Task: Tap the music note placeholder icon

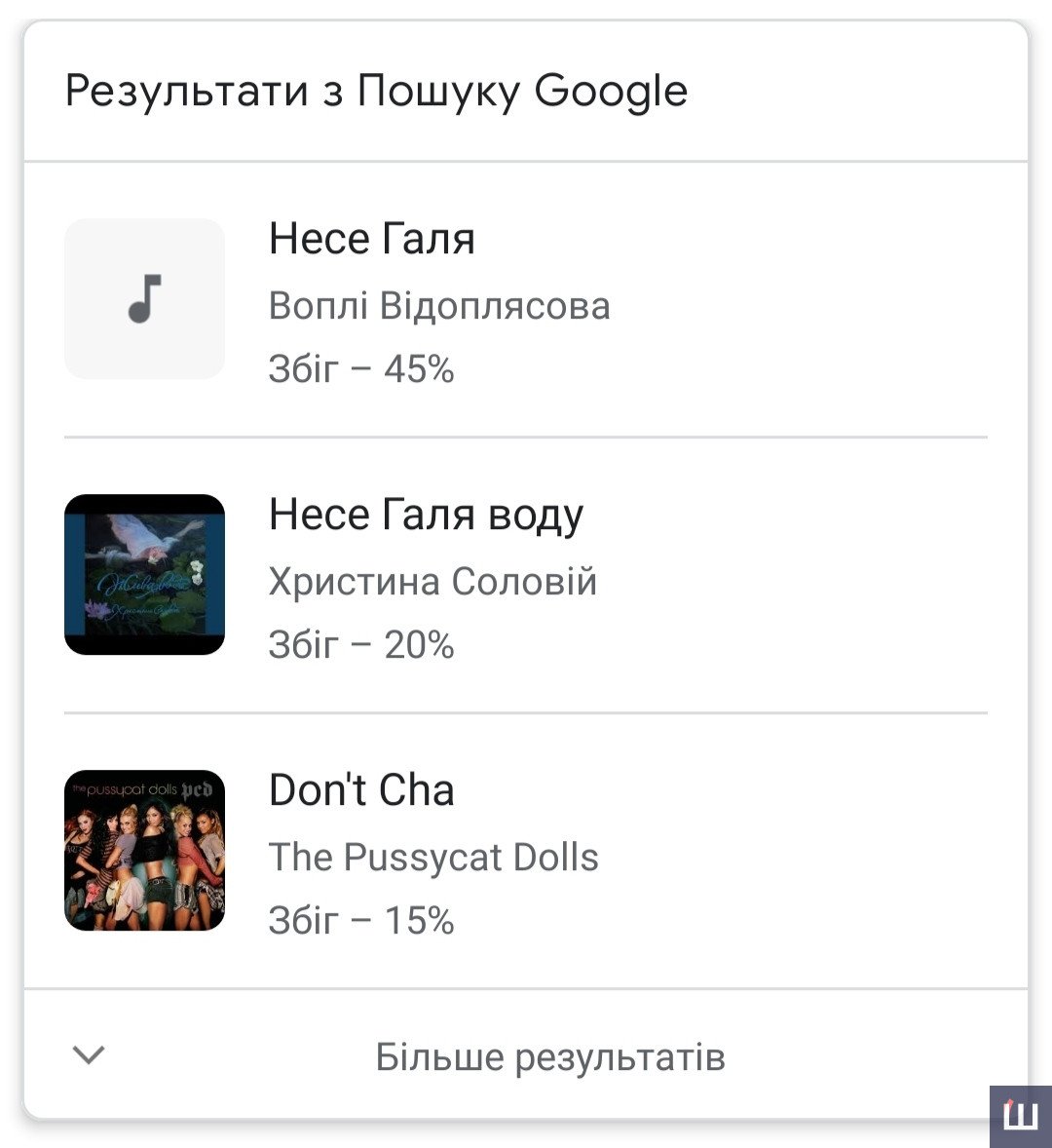Action: [144, 298]
